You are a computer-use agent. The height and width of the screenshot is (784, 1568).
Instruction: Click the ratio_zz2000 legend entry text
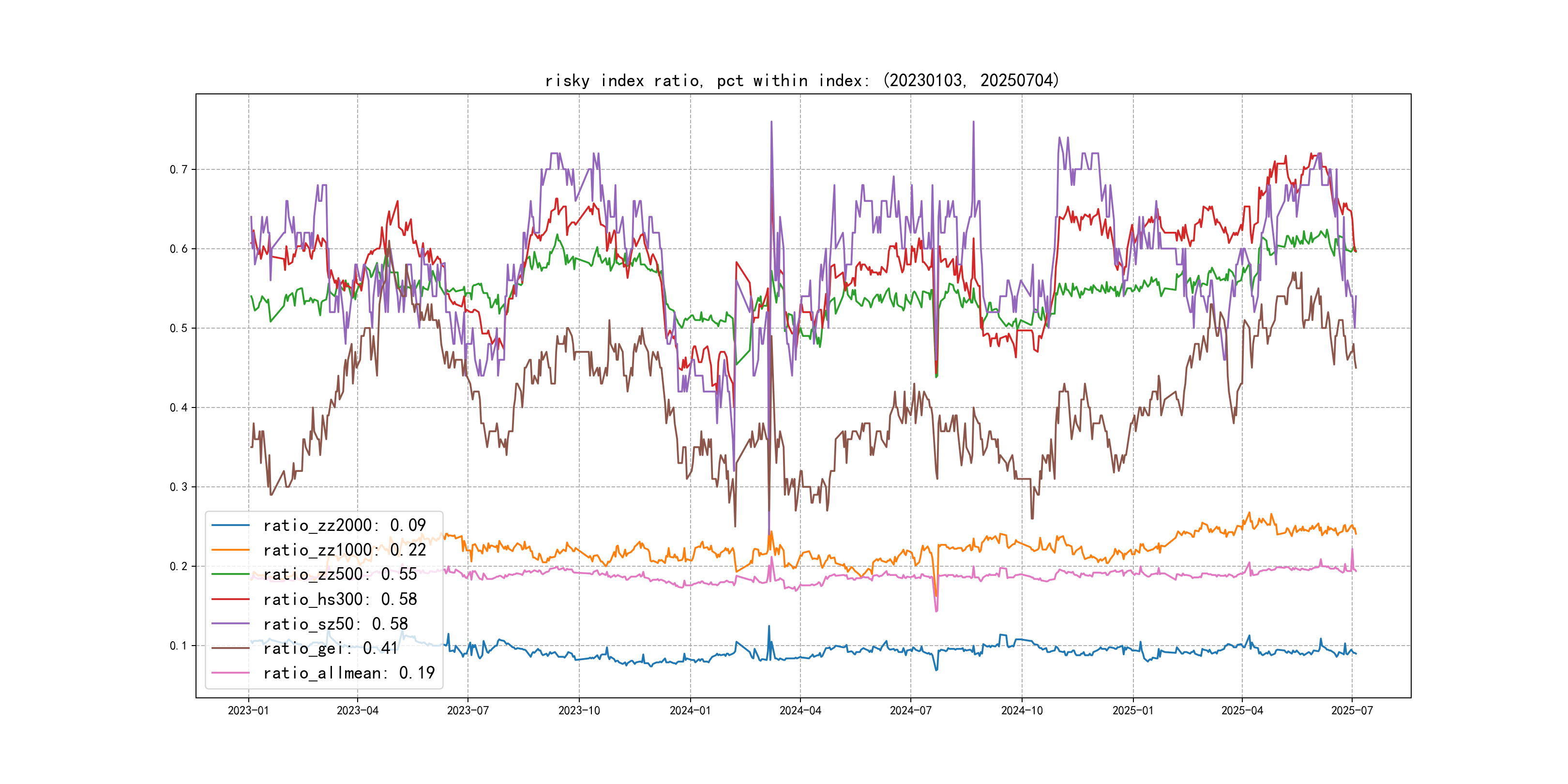344,525
